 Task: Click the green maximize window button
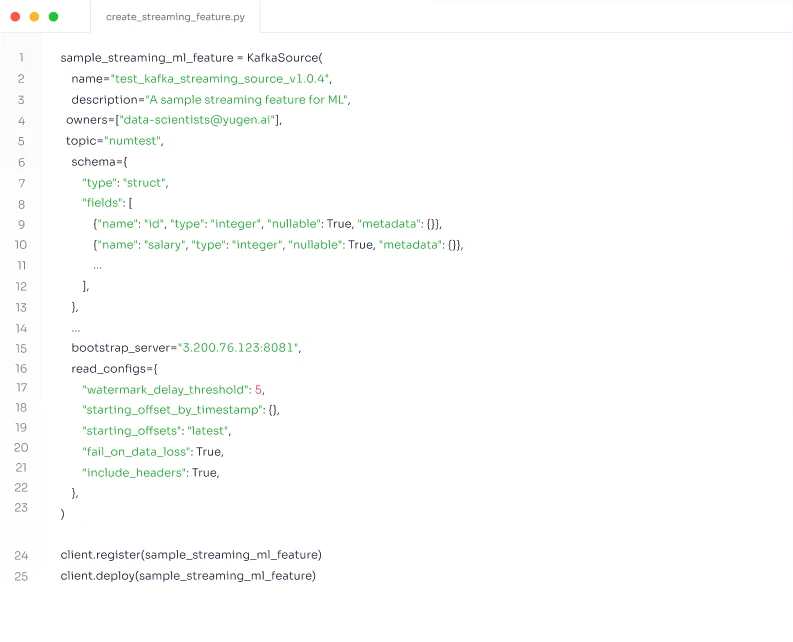point(53,17)
